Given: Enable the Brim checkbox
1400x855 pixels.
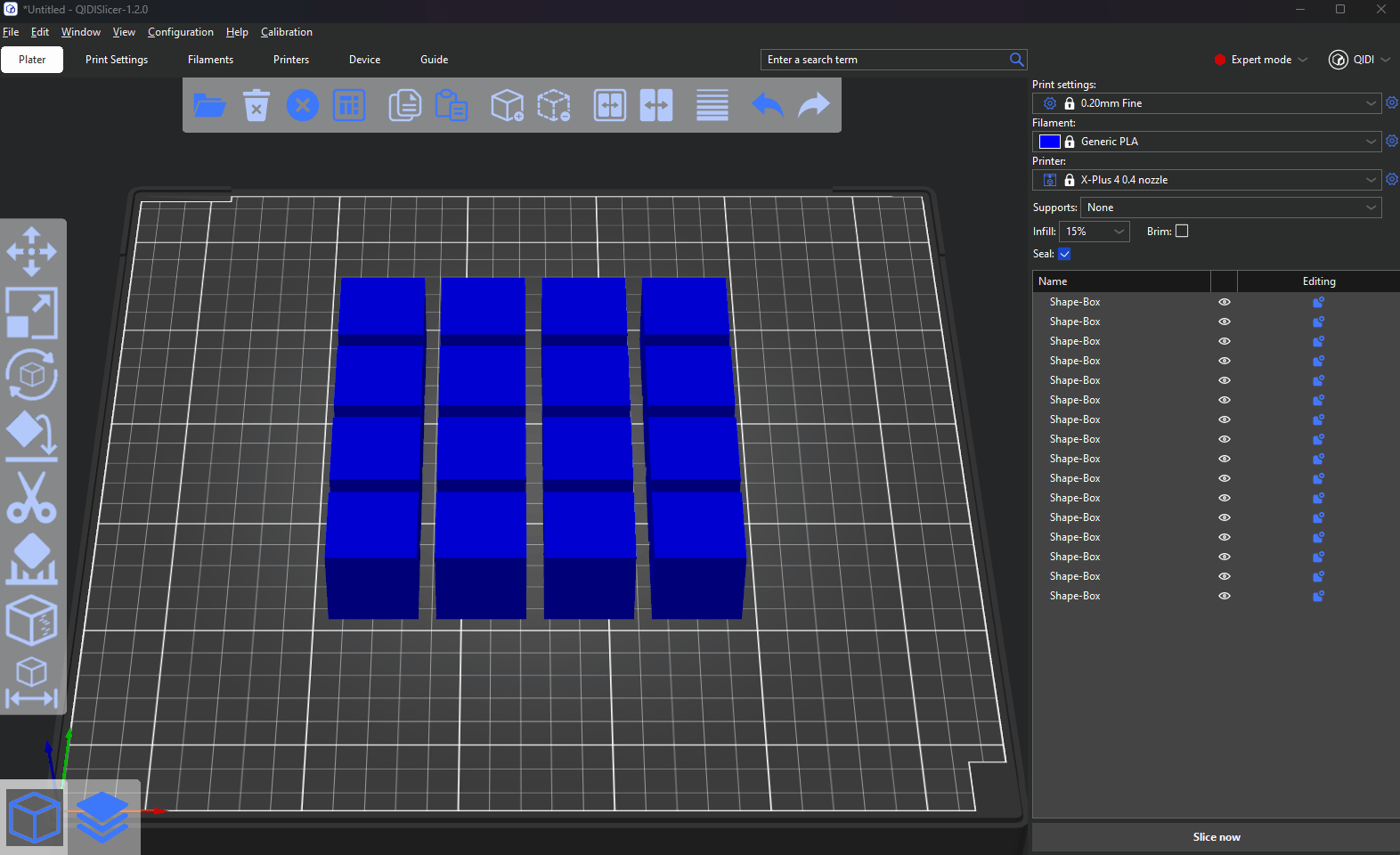Looking at the screenshot, I should 1182,231.
